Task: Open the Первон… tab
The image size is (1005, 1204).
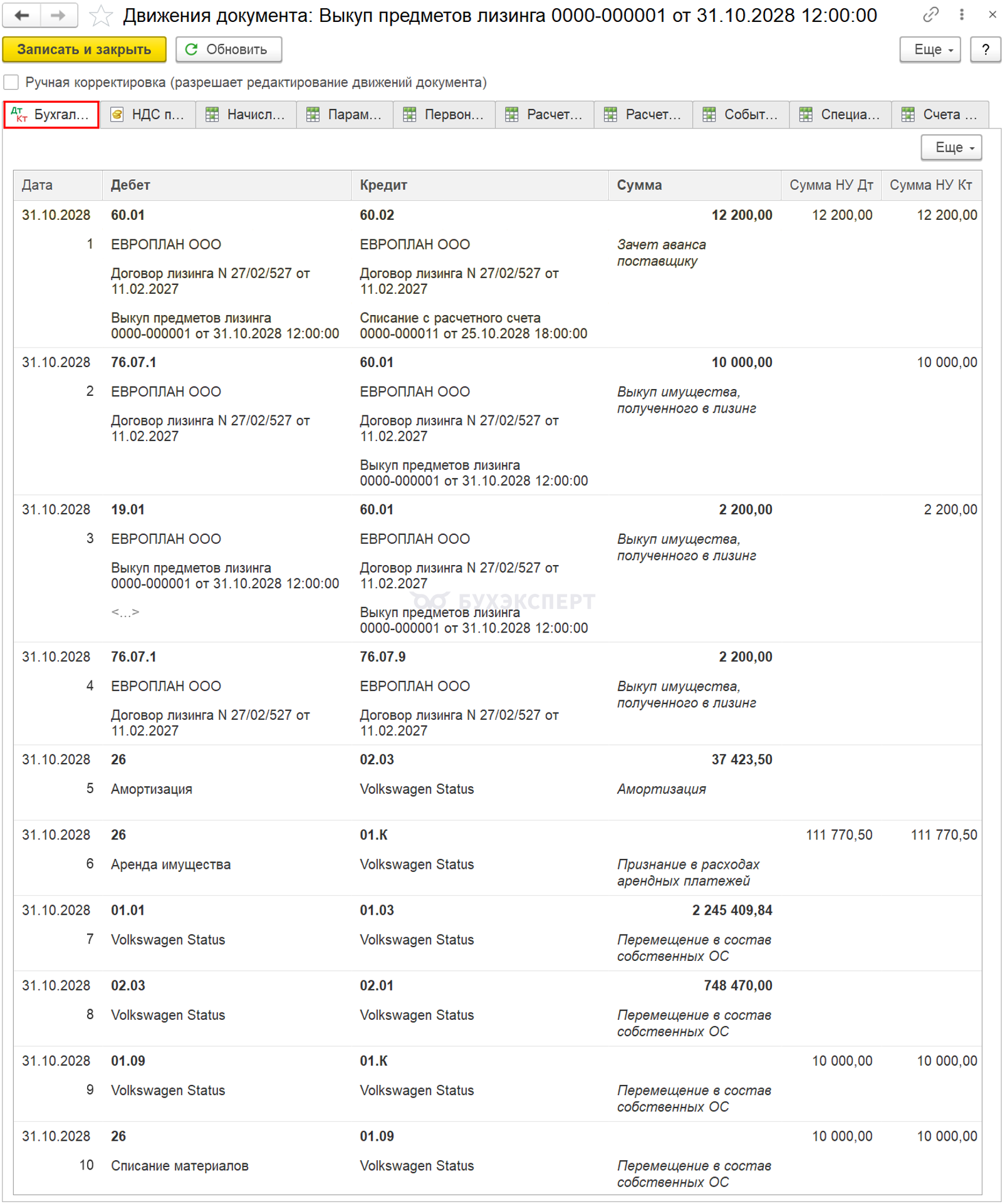Action: pyautogui.click(x=444, y=115)
